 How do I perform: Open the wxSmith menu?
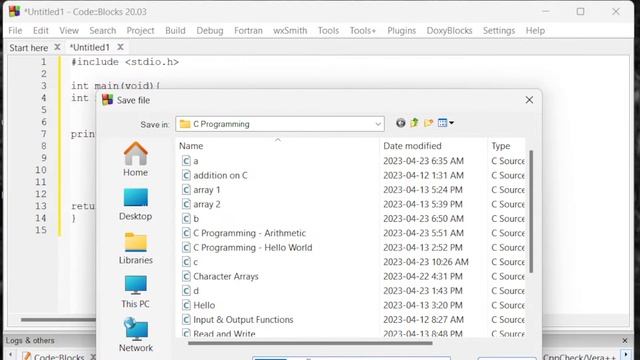(290, 31)
